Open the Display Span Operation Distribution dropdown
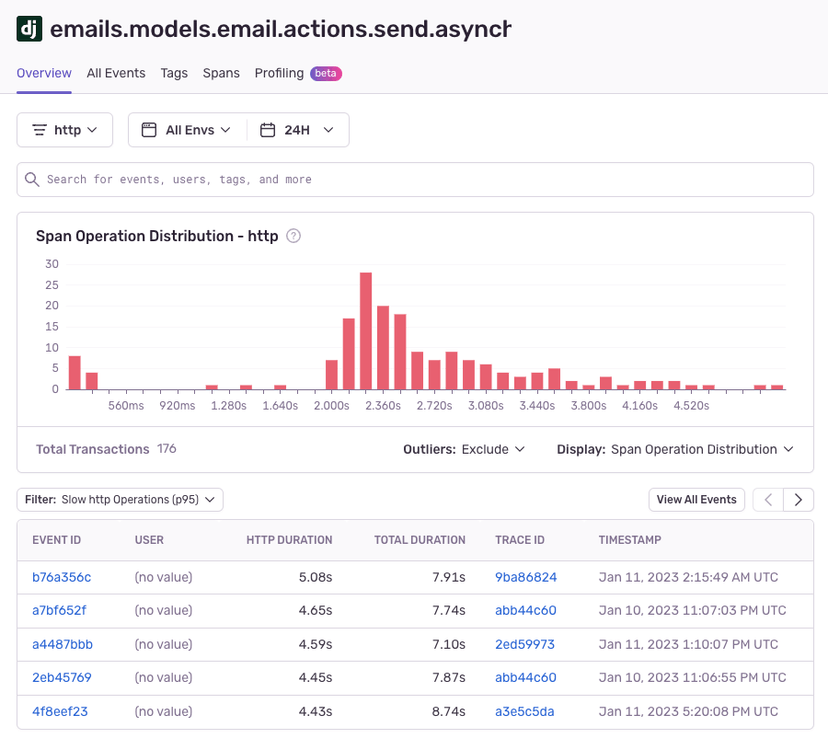 click(700, 449)
